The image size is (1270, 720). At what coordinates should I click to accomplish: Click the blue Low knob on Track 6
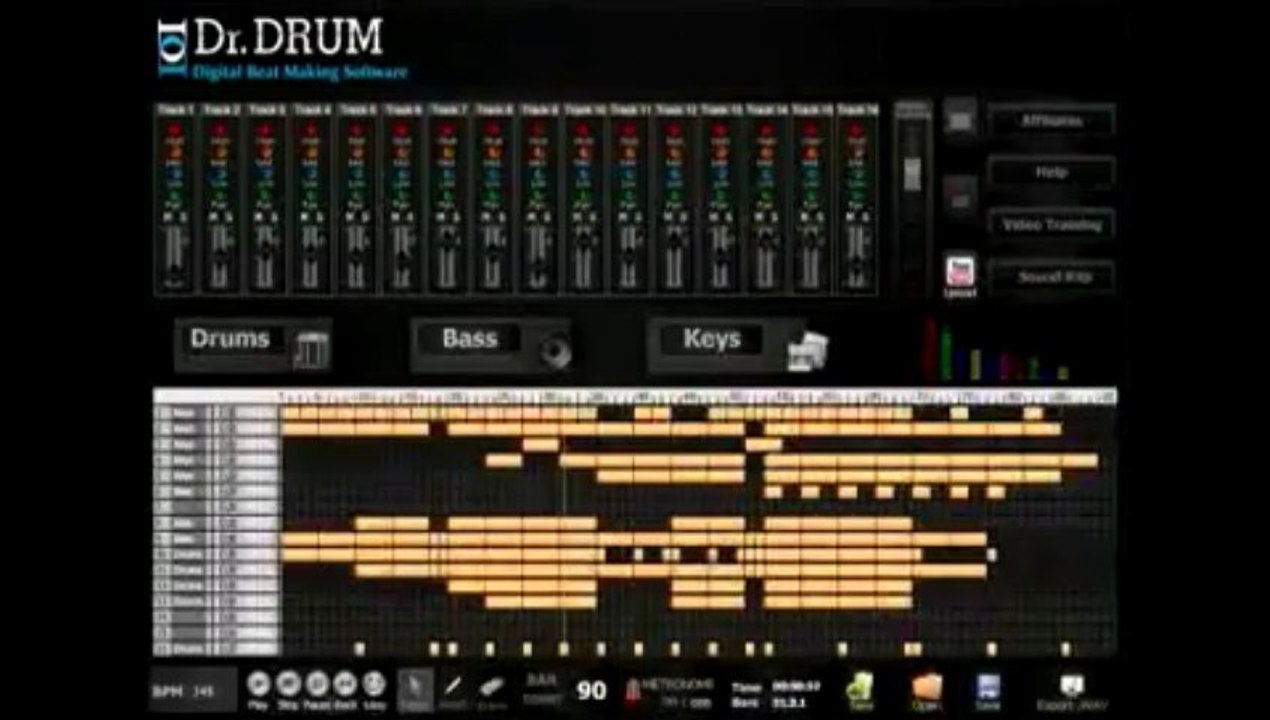click(403, 173)
